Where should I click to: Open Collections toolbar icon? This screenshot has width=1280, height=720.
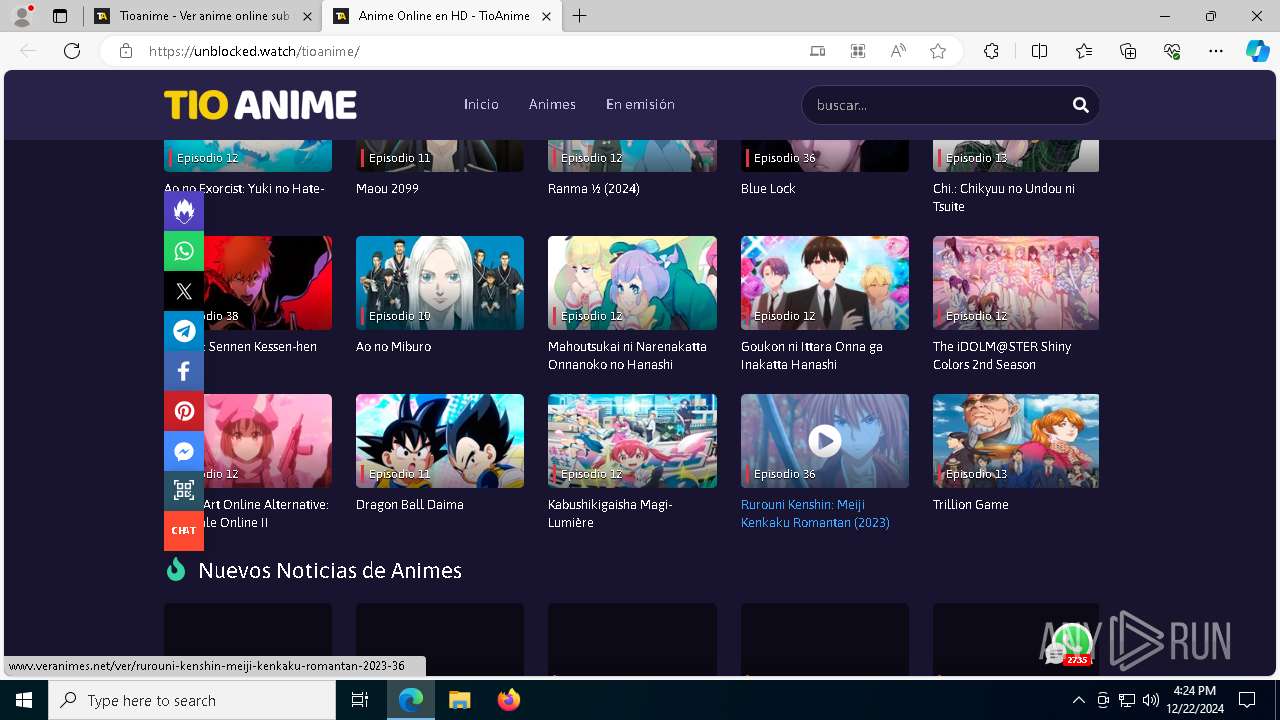pos(1128,51)
